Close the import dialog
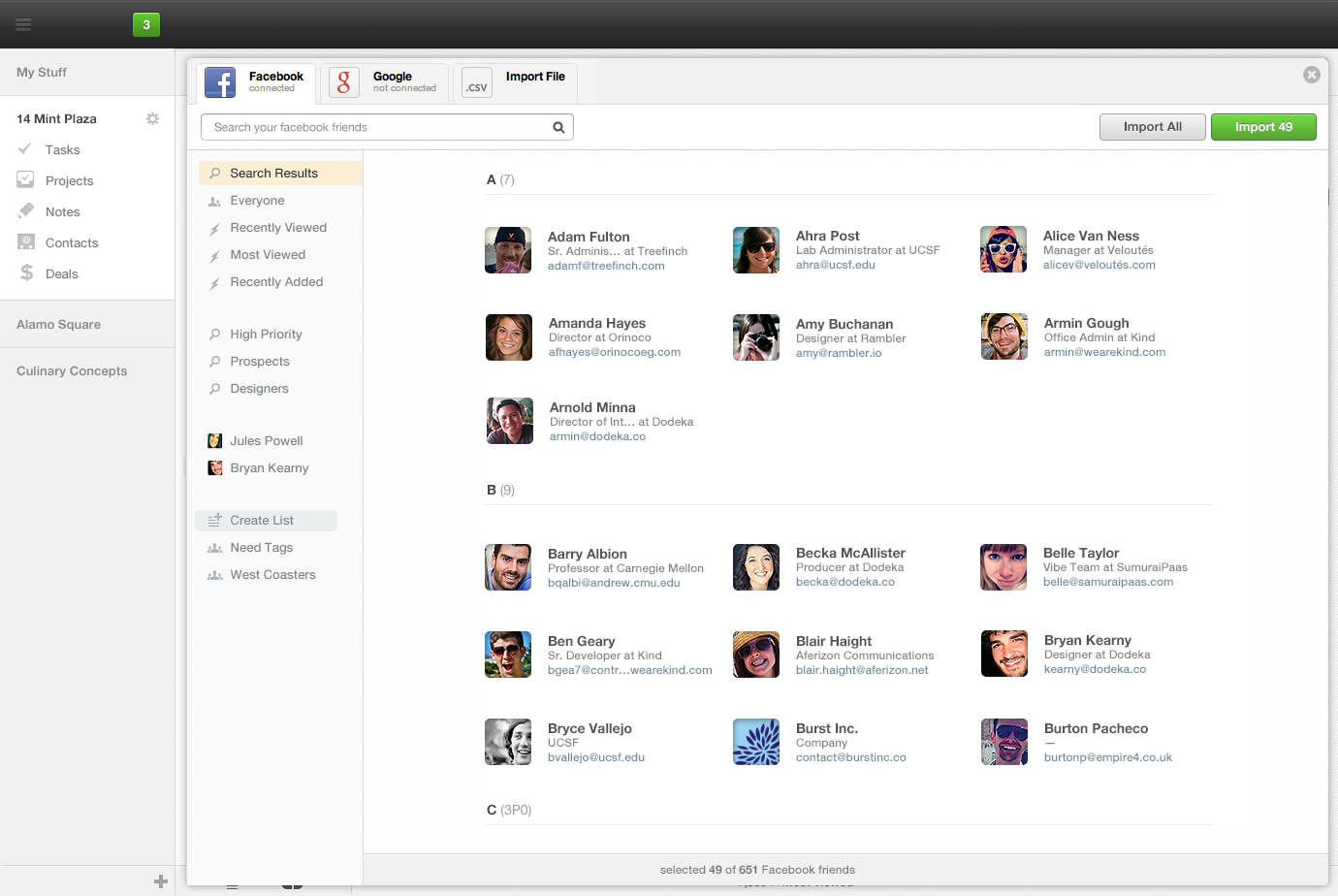This screenshot has width=1338, height=896. click(1312, 75)
